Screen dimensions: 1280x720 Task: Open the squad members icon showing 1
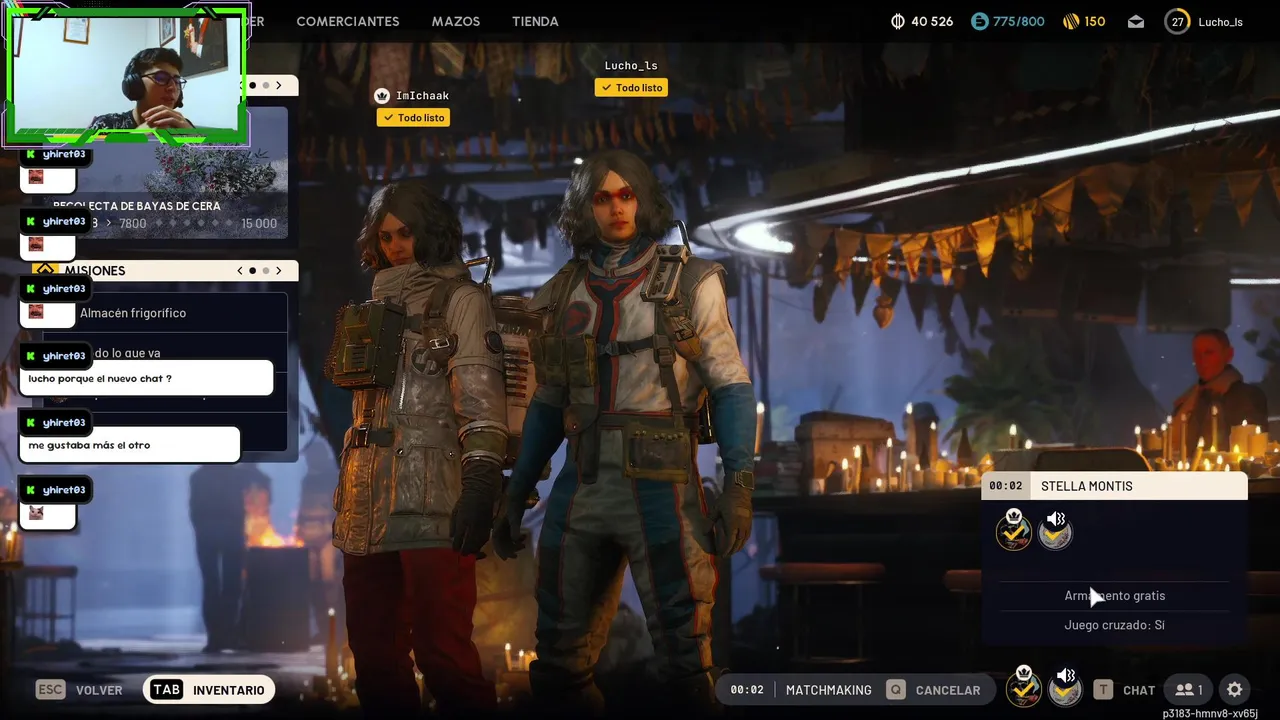tap(1189, 690)
